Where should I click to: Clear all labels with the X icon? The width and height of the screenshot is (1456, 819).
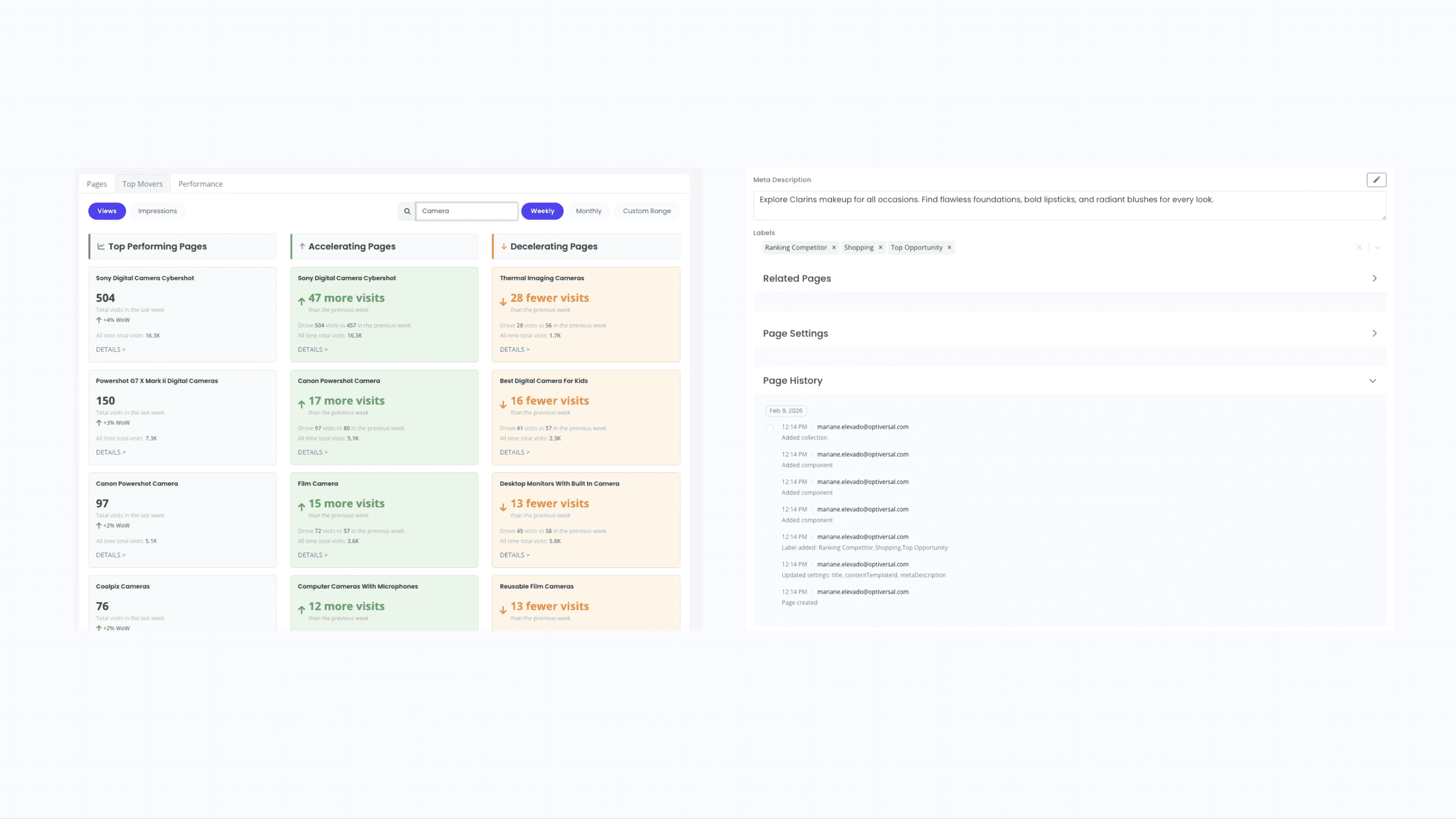point(1360,248)
